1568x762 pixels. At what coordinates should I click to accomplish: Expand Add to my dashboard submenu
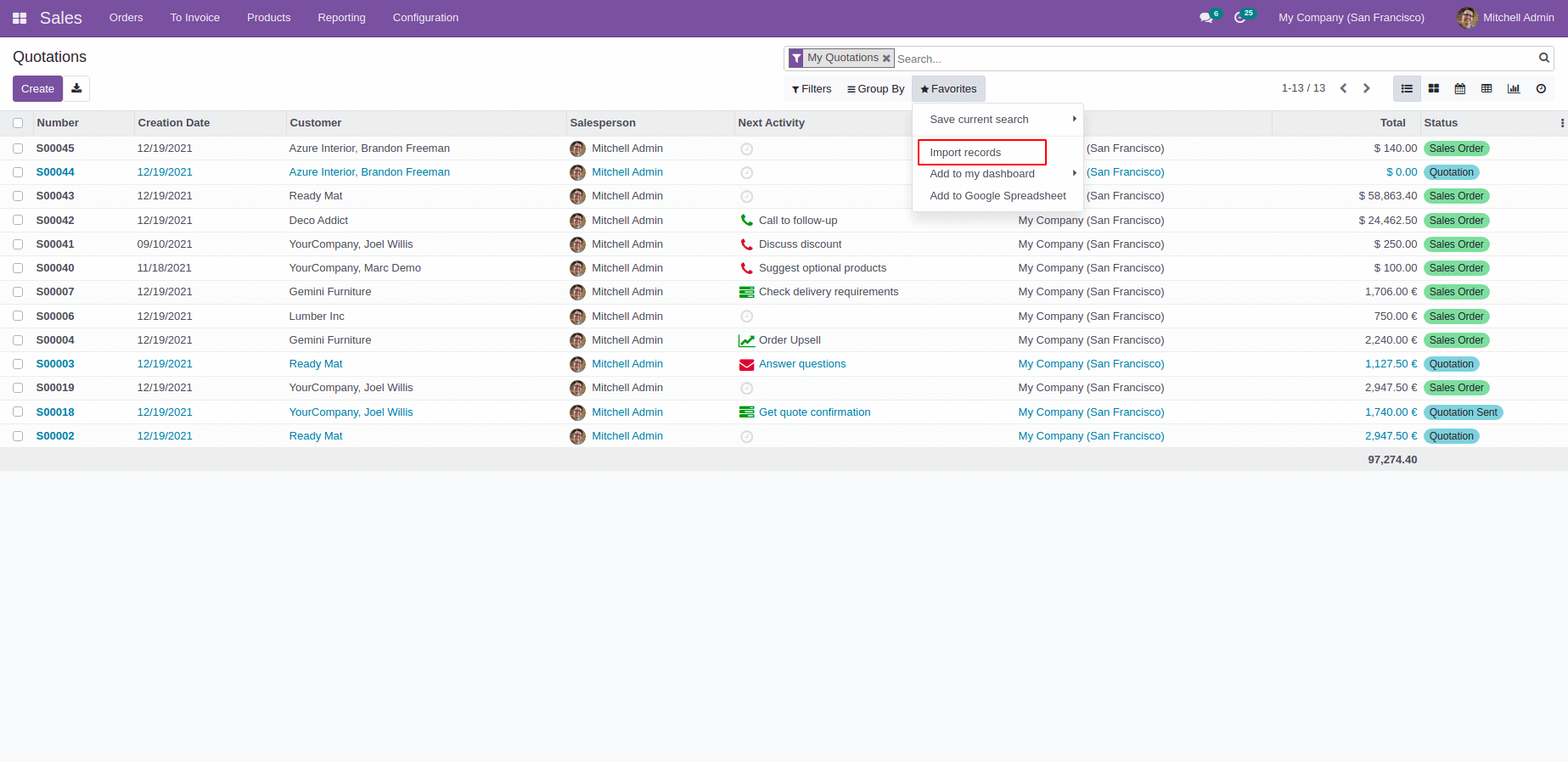[x=998, y=174]
